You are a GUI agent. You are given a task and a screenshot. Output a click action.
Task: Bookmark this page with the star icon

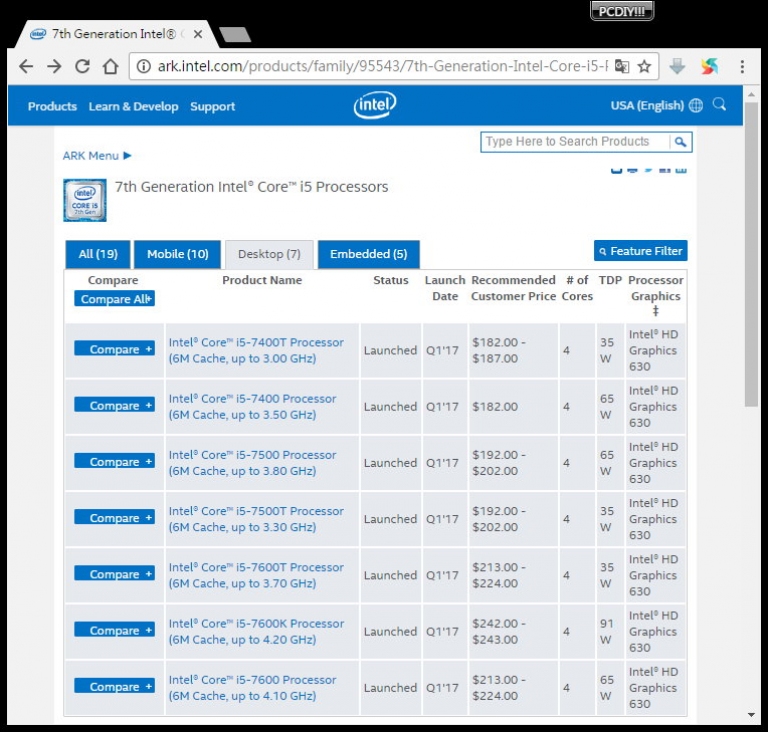pyautogui.click(x=645, y=66)
